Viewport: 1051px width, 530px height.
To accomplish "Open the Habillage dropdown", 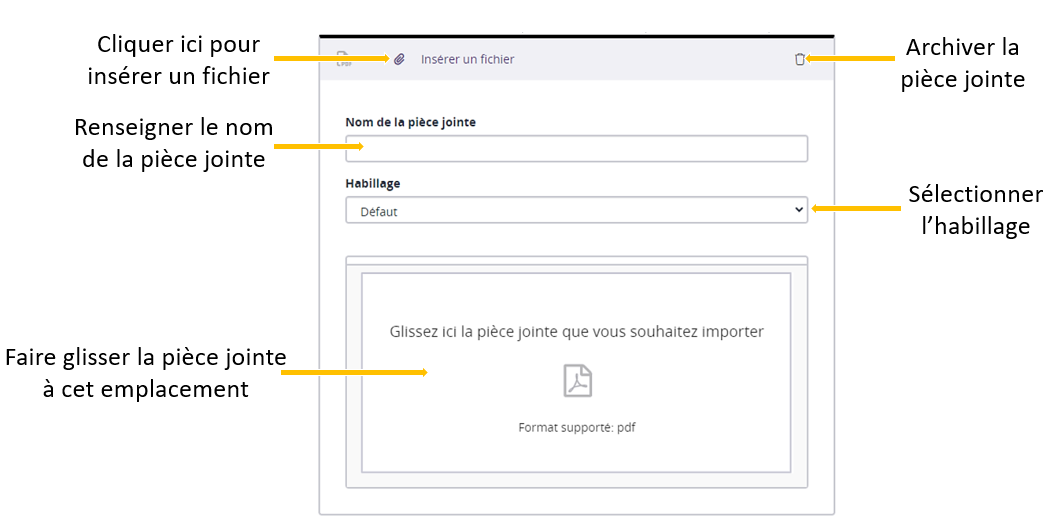I will click(576, 210).
